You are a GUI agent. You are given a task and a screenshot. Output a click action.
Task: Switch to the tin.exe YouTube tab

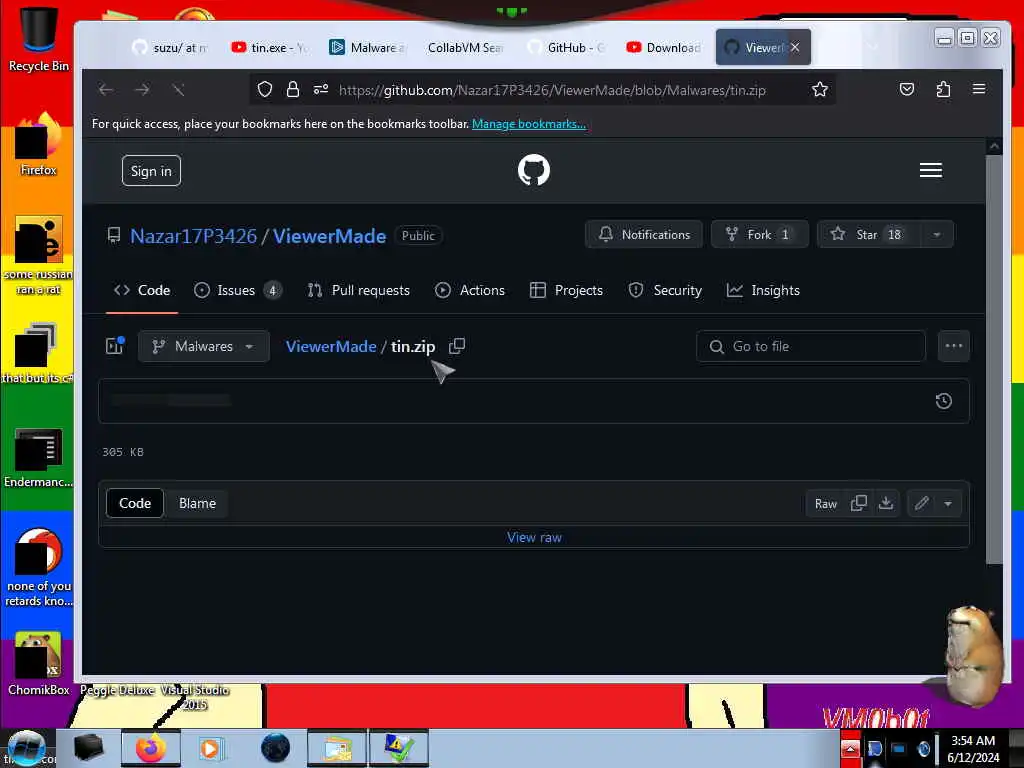(269, 47)
